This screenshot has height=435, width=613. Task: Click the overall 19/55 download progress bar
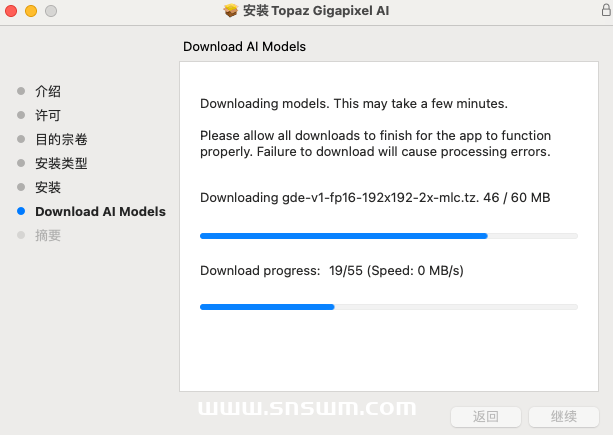pos(388,307)
